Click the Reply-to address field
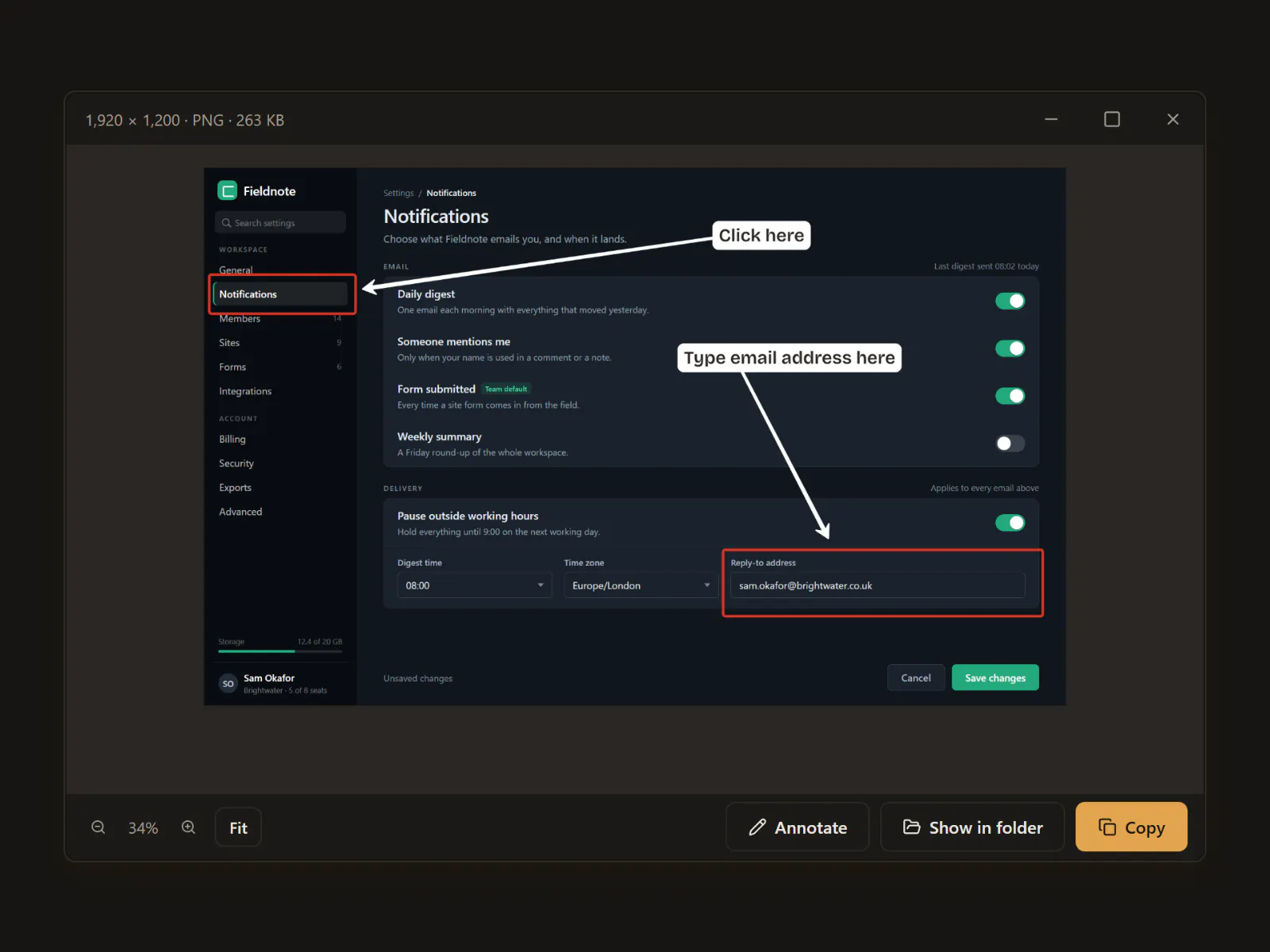 (x=878, y=585)
